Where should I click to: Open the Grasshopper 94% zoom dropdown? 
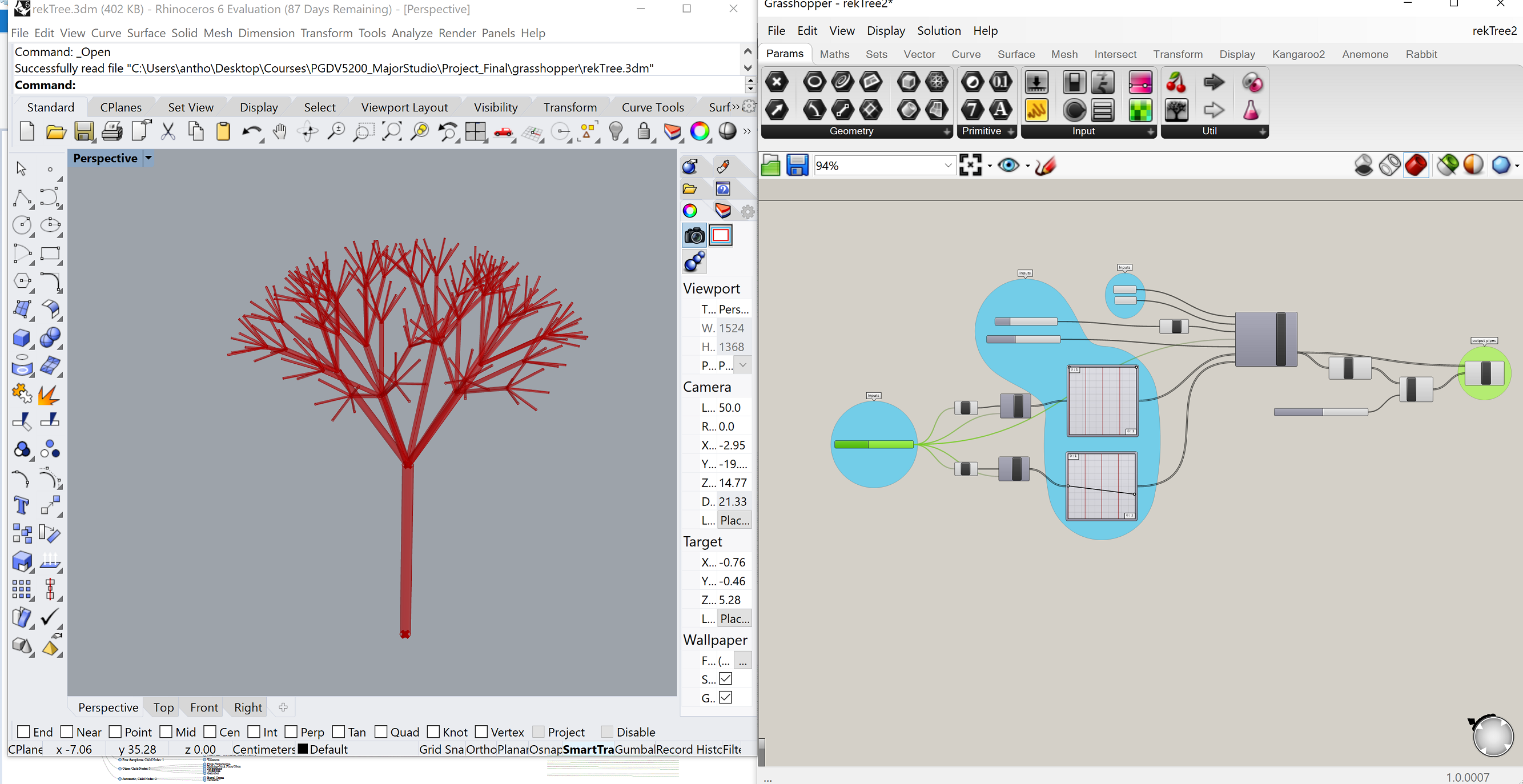[948, 166]
